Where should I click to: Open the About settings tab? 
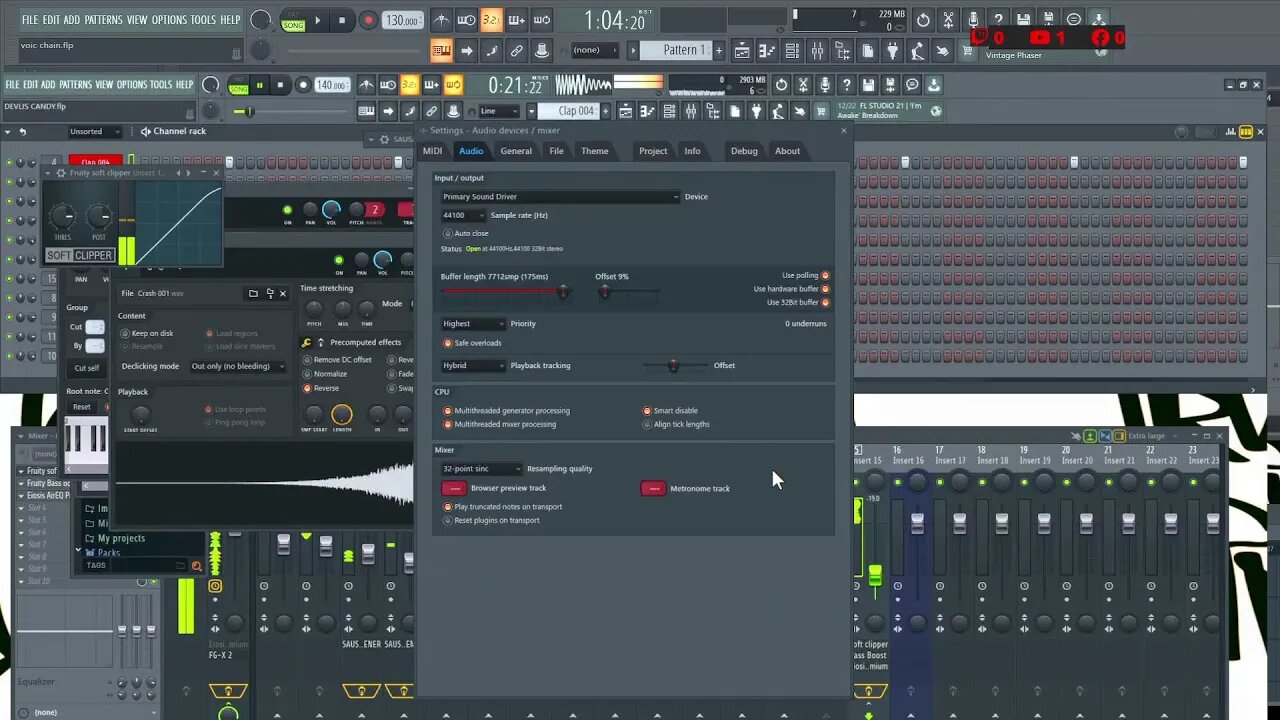pyautogui.click(x=787, y=151)
